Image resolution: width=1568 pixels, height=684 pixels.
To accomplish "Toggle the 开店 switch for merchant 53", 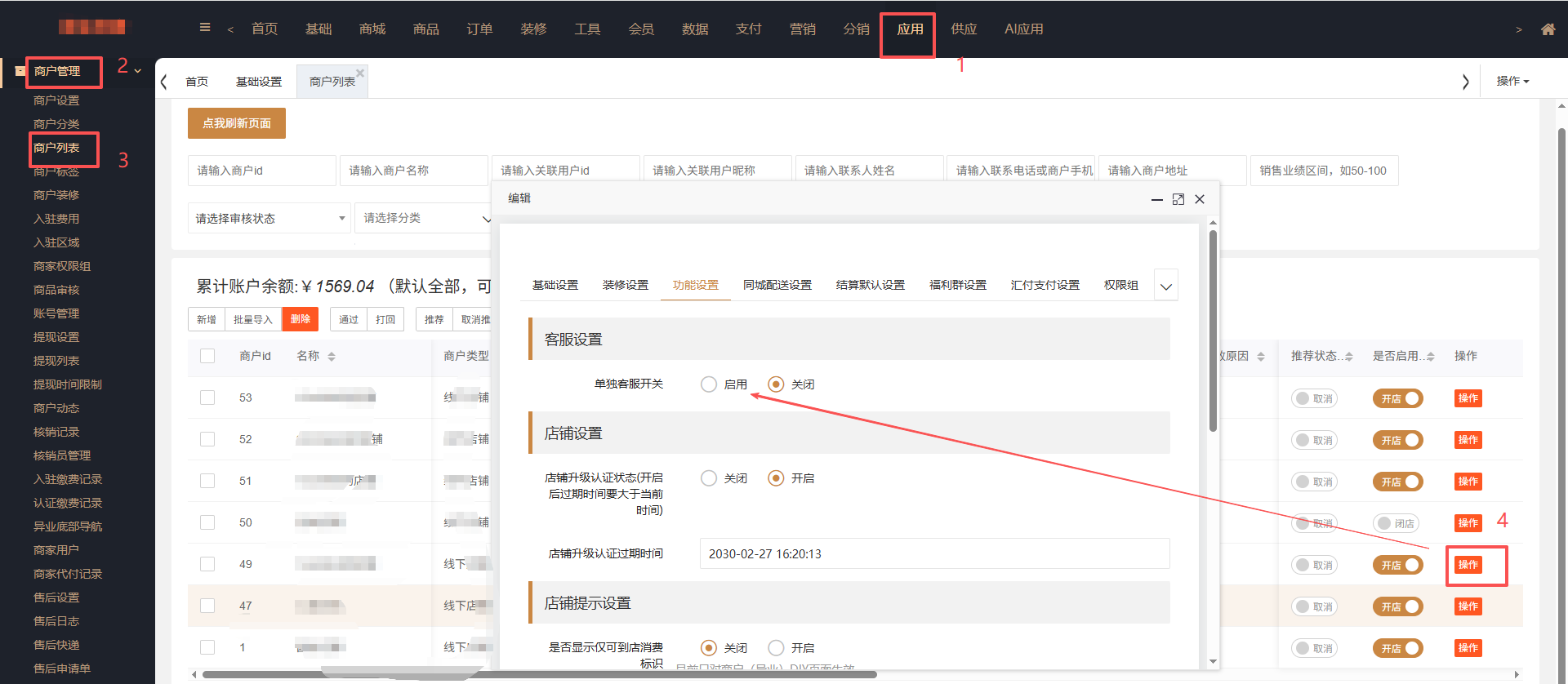I will pos(1398,398).
